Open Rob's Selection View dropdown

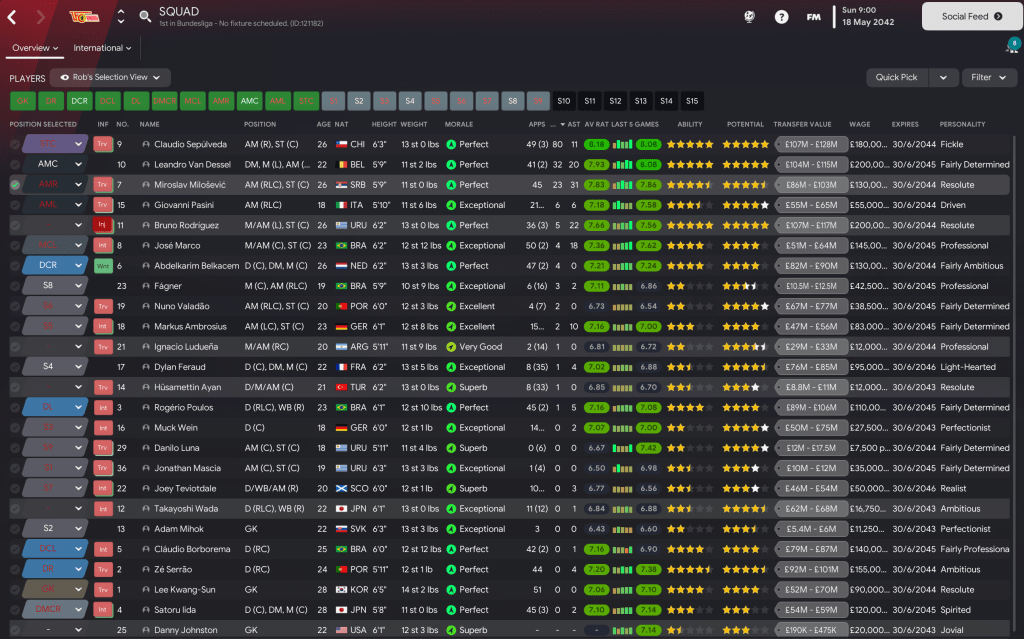110,77
